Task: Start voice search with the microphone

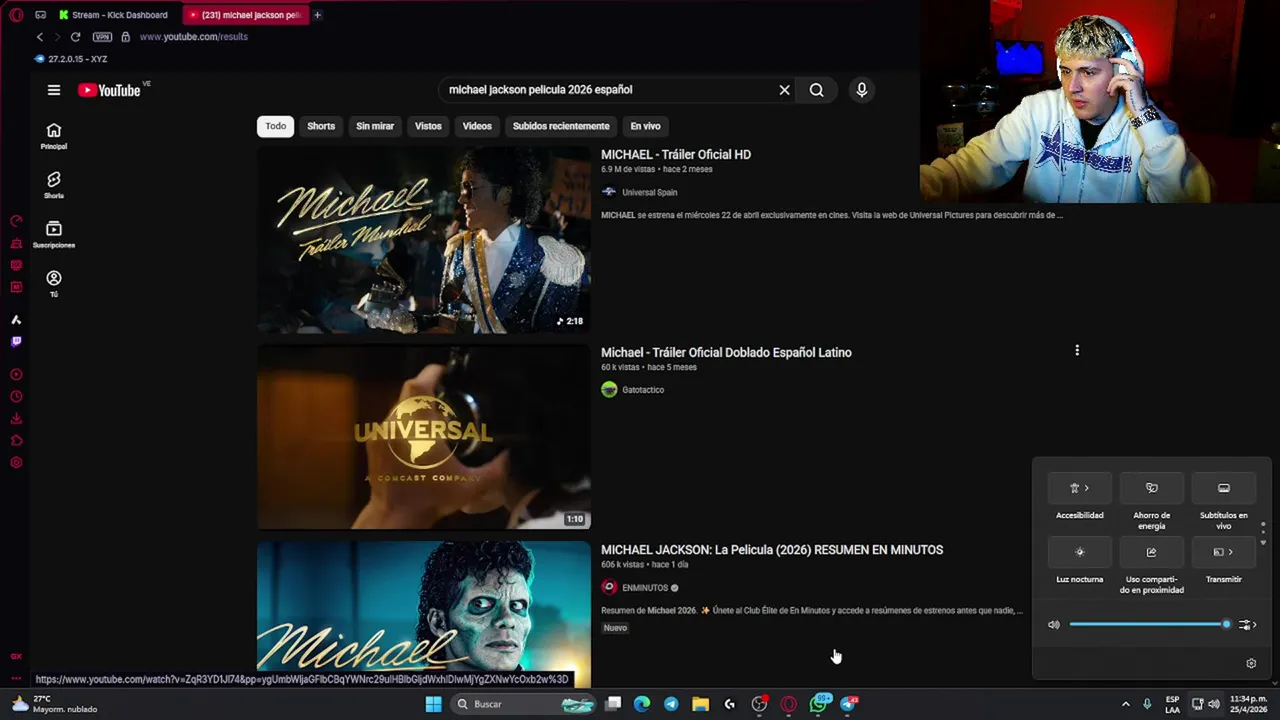Action: click(x=861, y=90)
